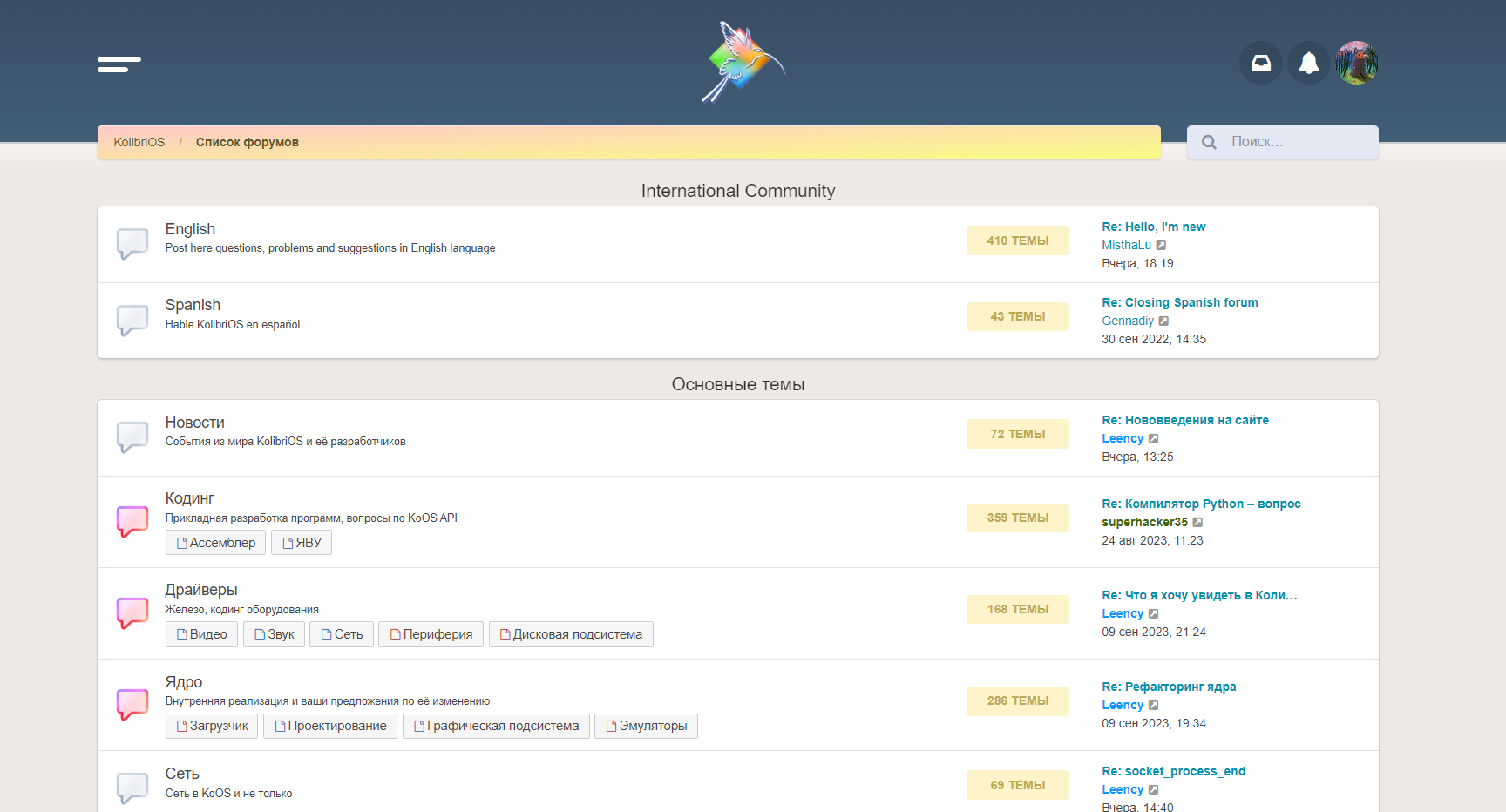Click the search magnifier icon

tap(1209, 142)
